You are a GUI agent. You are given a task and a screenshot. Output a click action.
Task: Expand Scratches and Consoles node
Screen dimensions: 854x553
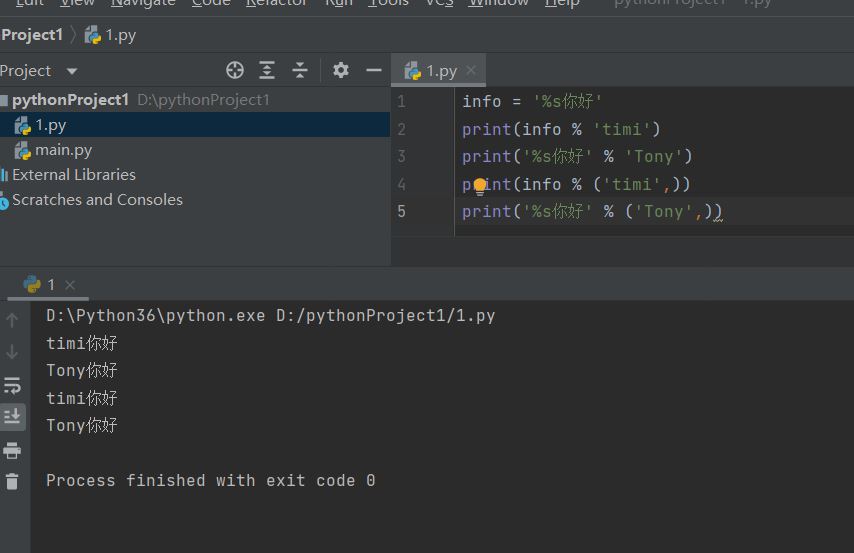(x=97, y=199)
